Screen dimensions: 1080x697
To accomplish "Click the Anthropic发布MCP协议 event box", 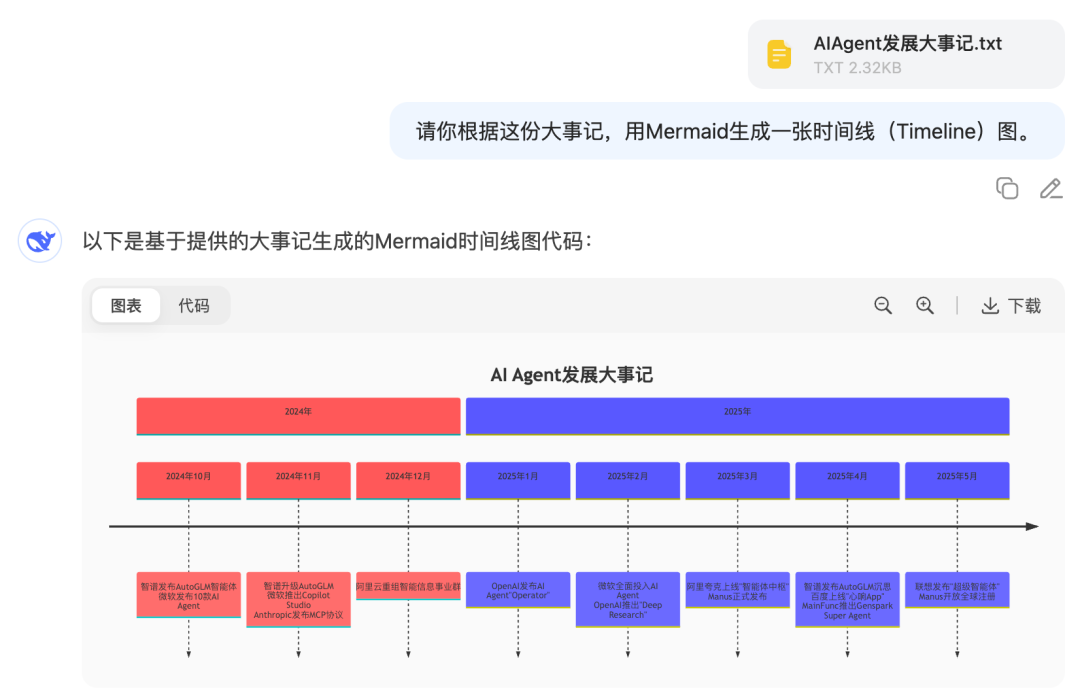I will 298,599.
